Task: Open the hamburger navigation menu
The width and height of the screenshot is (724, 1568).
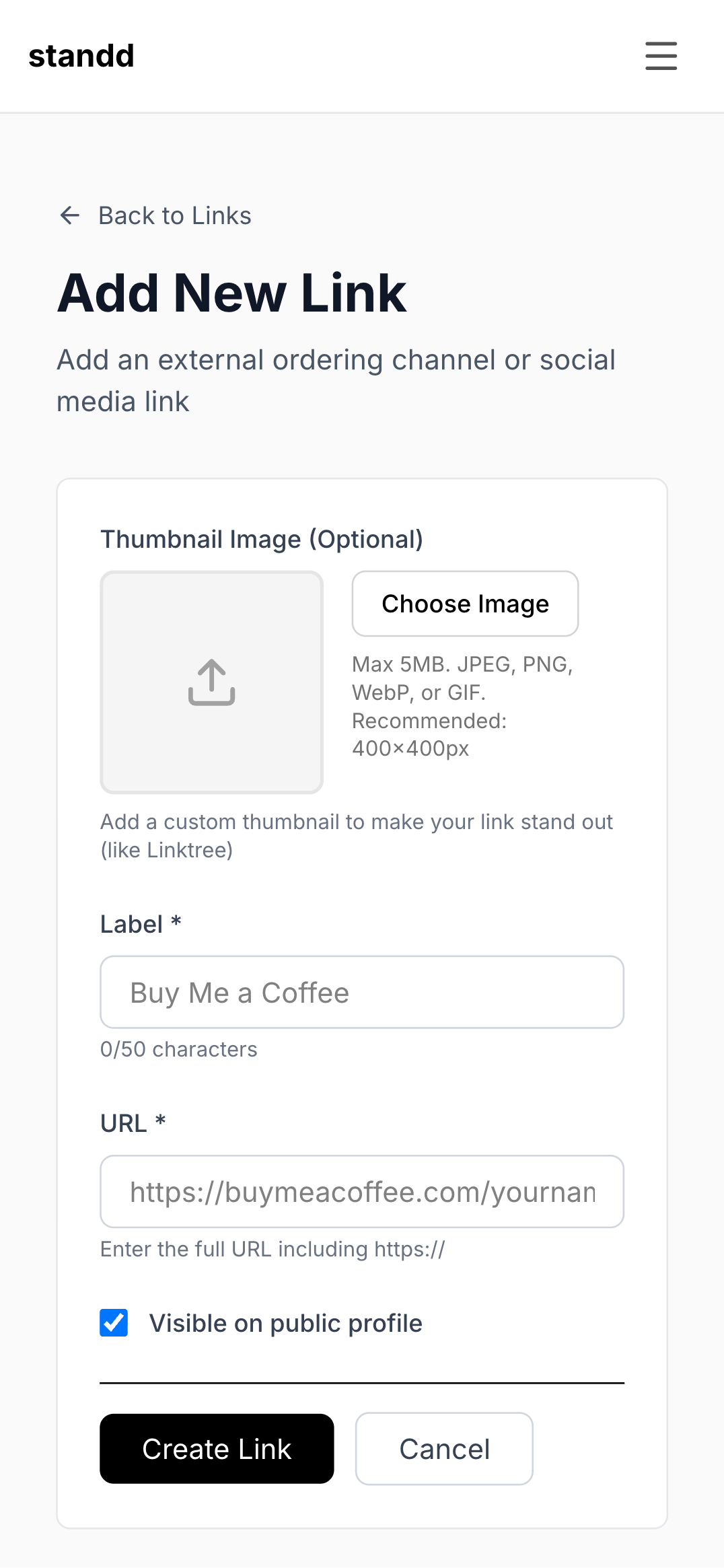Action: pyautogui.click(x=660, y=57)
